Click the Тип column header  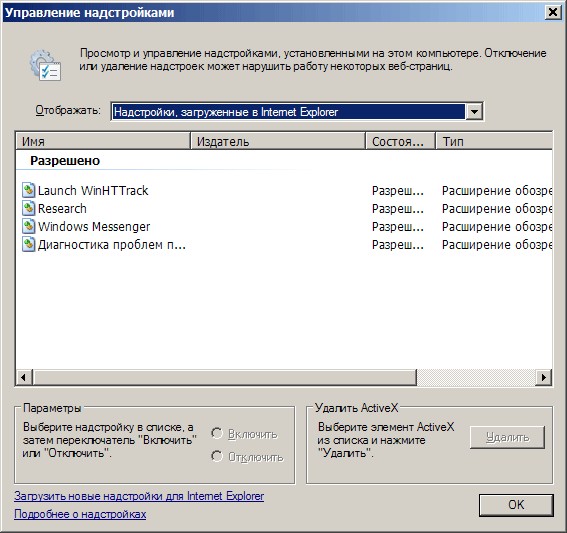[x=494, y=141]
